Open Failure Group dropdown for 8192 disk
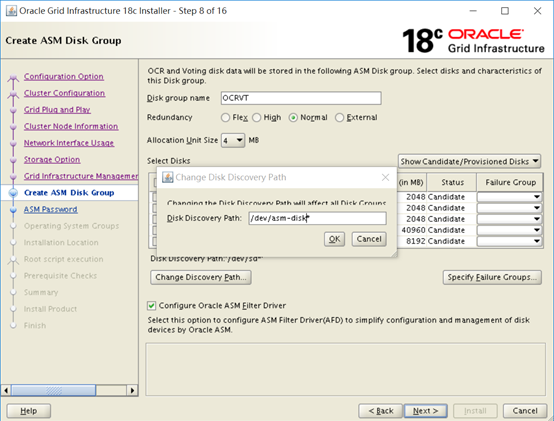 509,241
